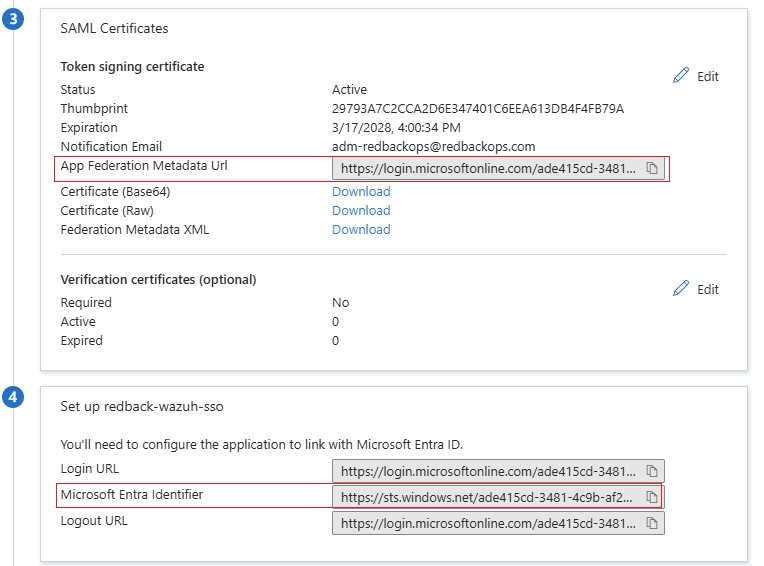Click the pencil icon for Verification certificates

681,288
